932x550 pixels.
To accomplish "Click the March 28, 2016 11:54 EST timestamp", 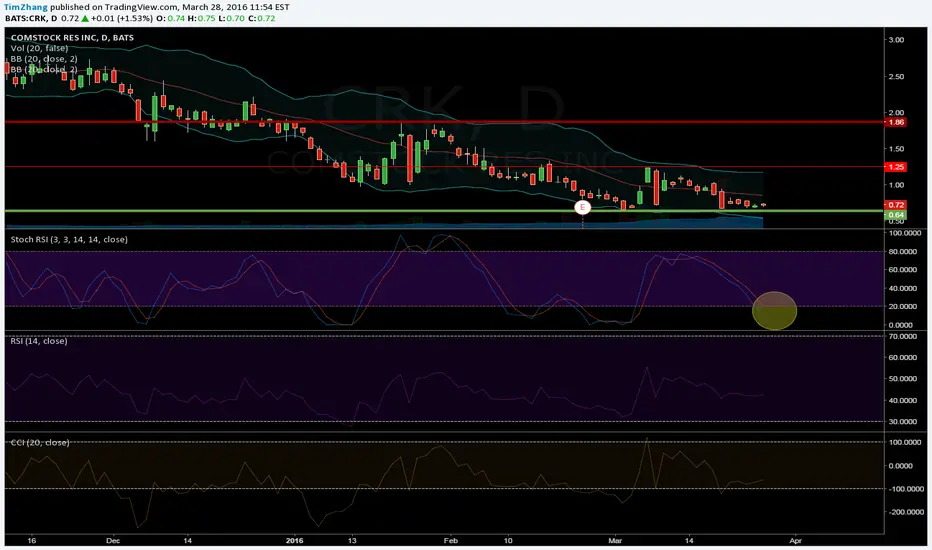I will pyautogui.click(x=236, y=7).
